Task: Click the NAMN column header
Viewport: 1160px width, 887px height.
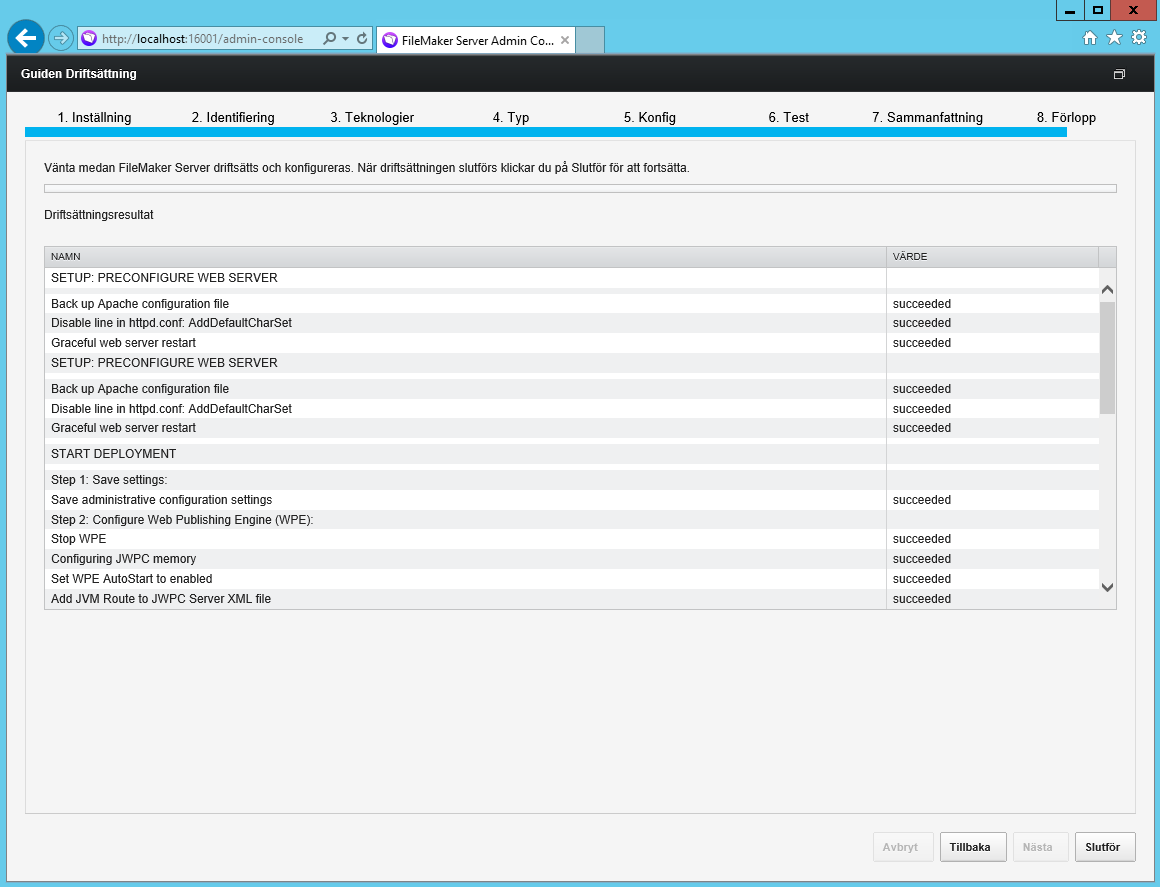Action: [x=465, y=257]
